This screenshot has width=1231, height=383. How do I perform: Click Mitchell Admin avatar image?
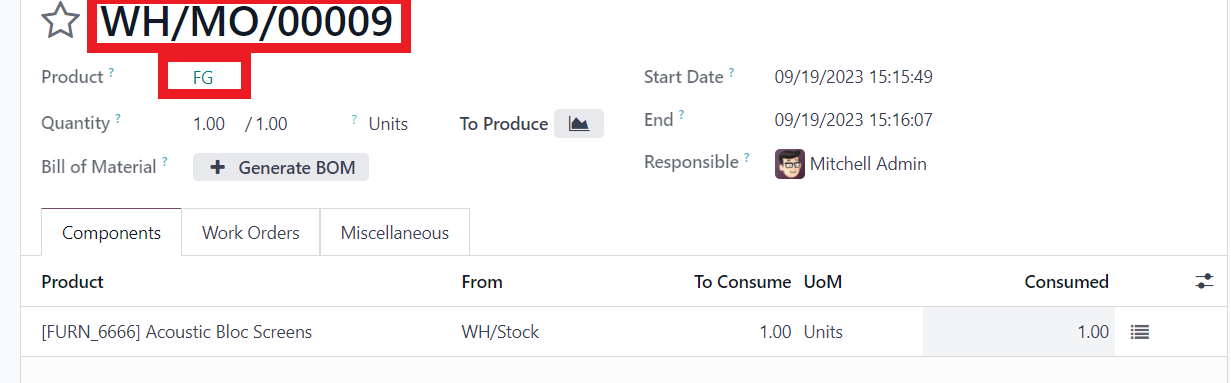pos(790,164)
